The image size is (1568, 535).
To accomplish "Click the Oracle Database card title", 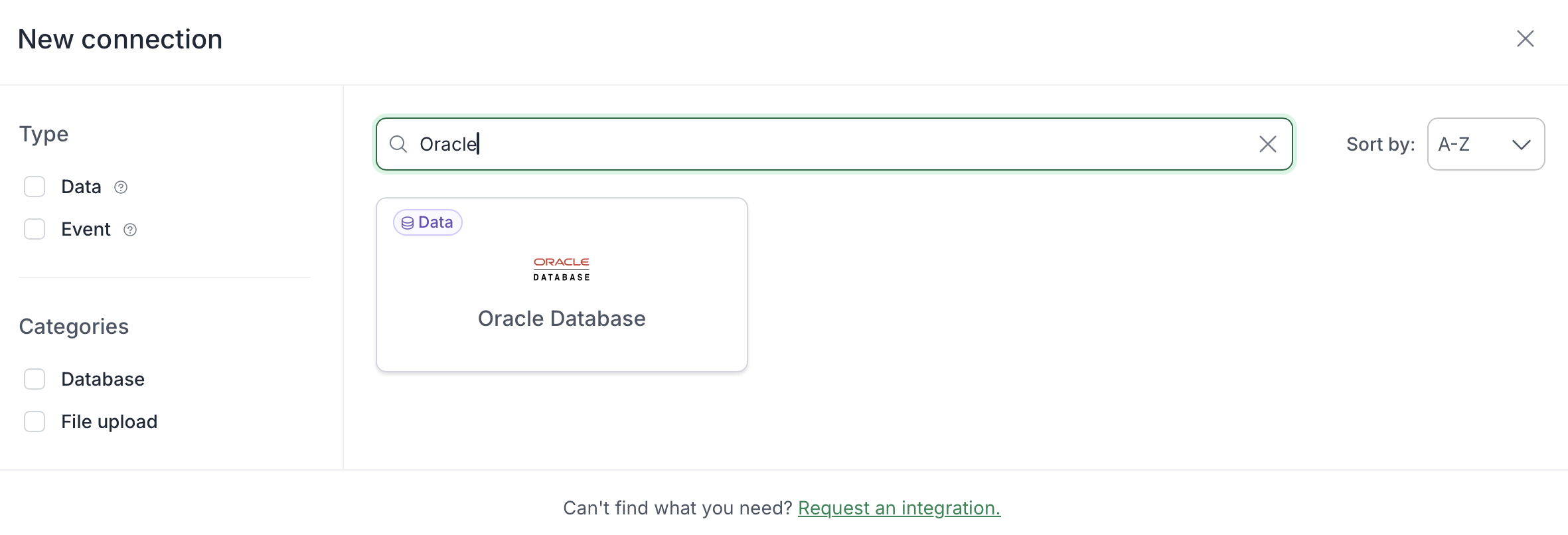I will click(562, 319).
